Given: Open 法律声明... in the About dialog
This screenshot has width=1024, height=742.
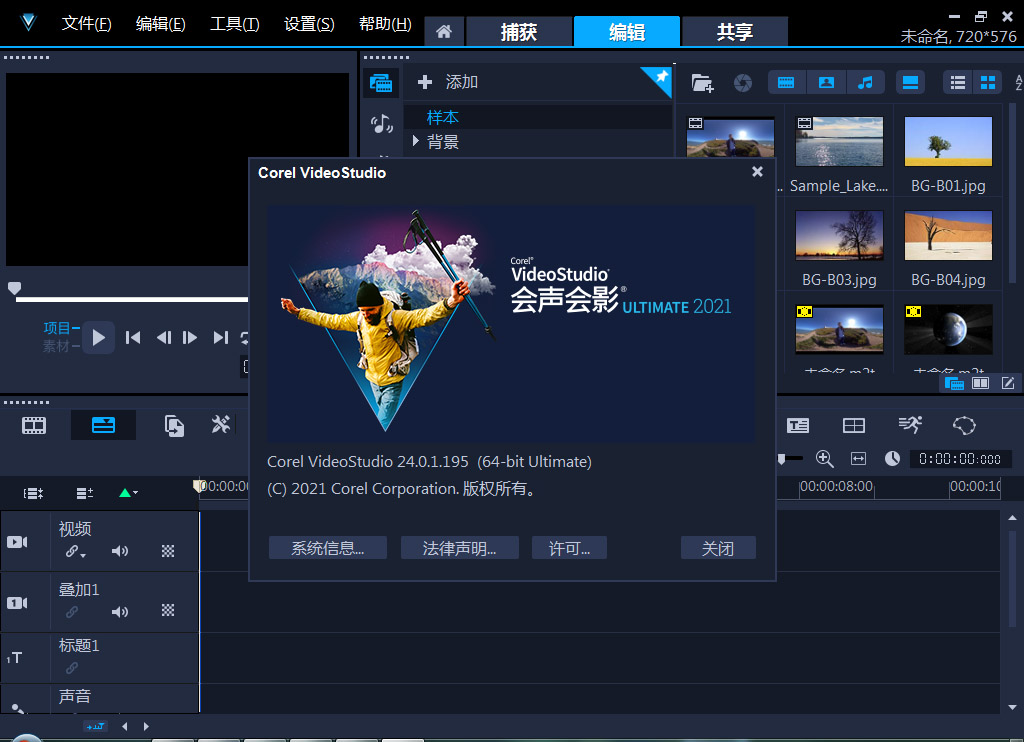Looking at the screenshot, I should point(460,548).
